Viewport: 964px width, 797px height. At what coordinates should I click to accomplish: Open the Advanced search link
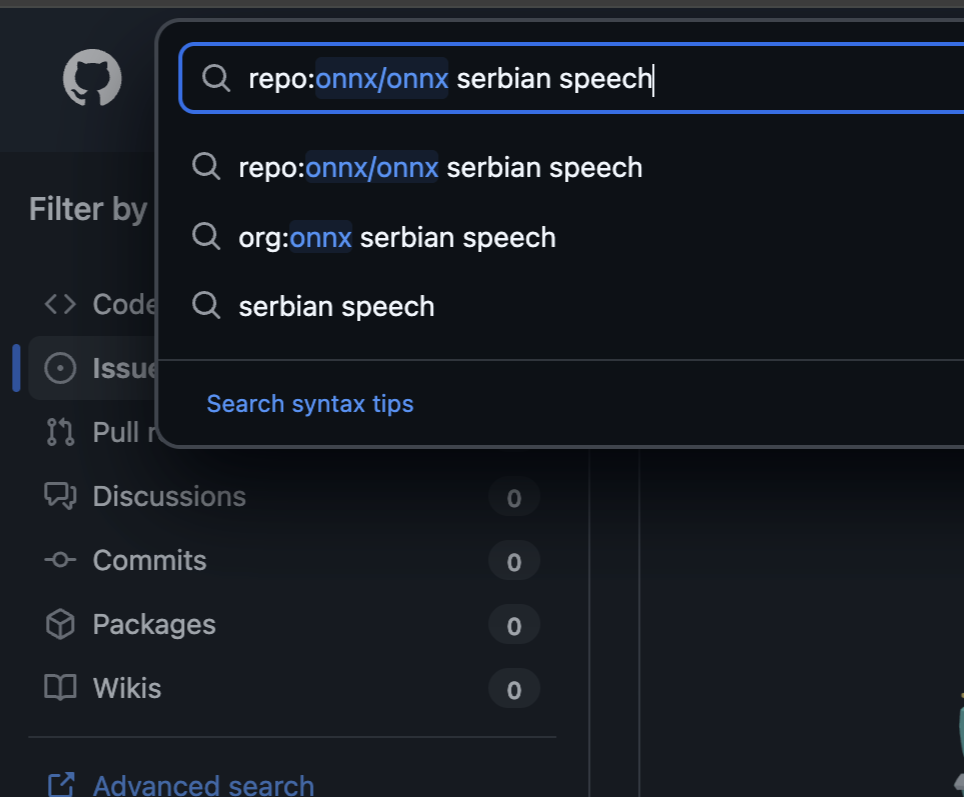pos(203,785)
